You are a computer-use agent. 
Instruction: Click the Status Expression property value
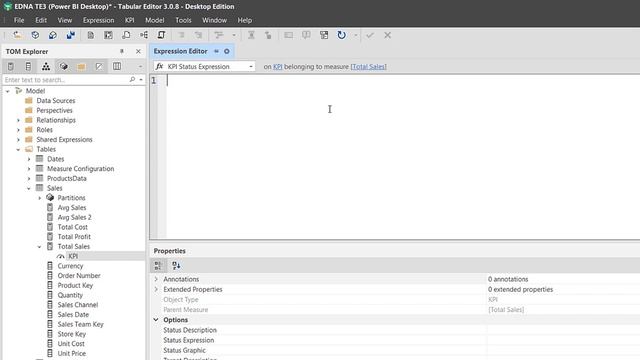click(563, 340)
